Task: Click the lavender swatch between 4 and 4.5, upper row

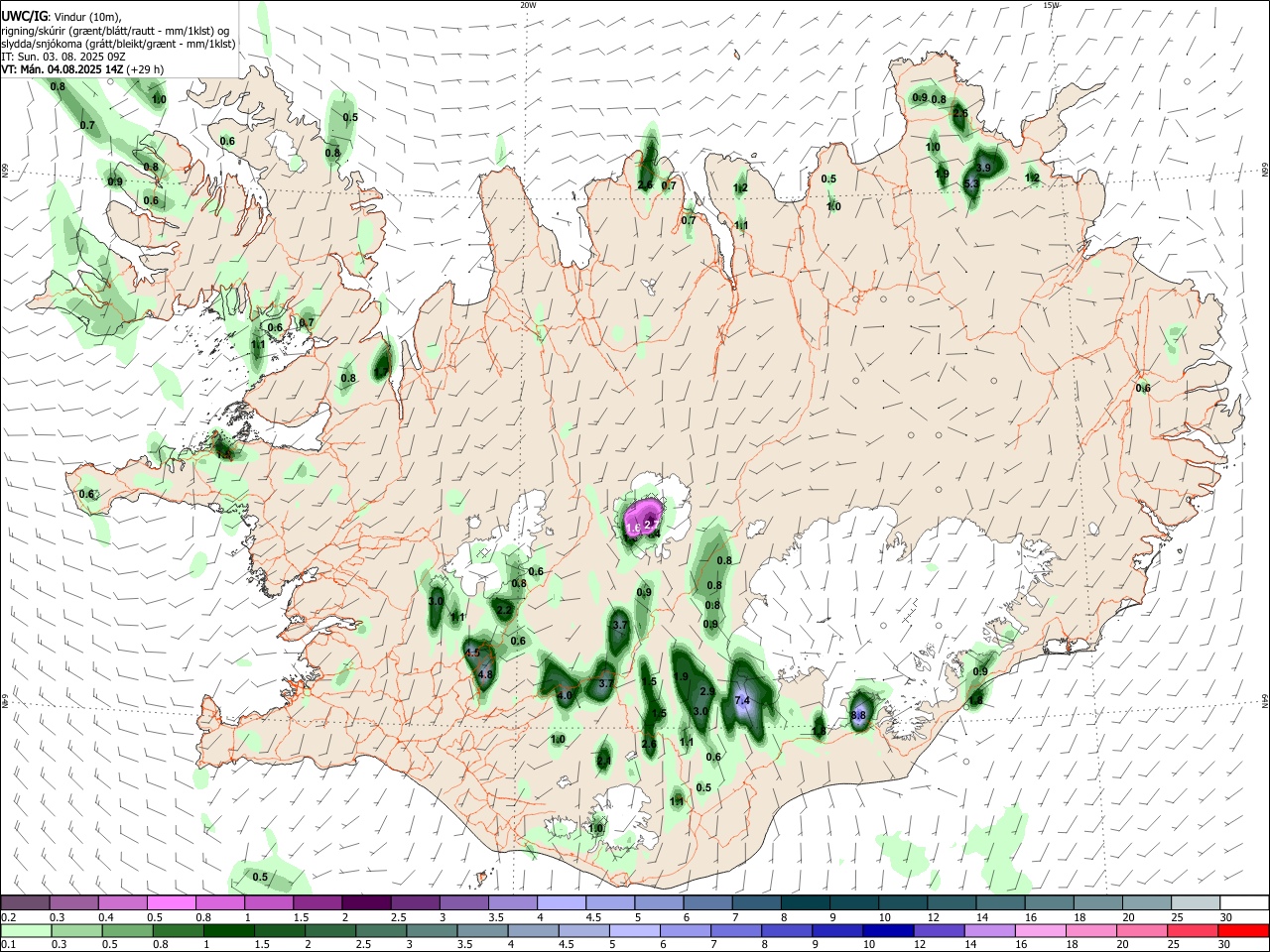Action: tap(562, 903)
